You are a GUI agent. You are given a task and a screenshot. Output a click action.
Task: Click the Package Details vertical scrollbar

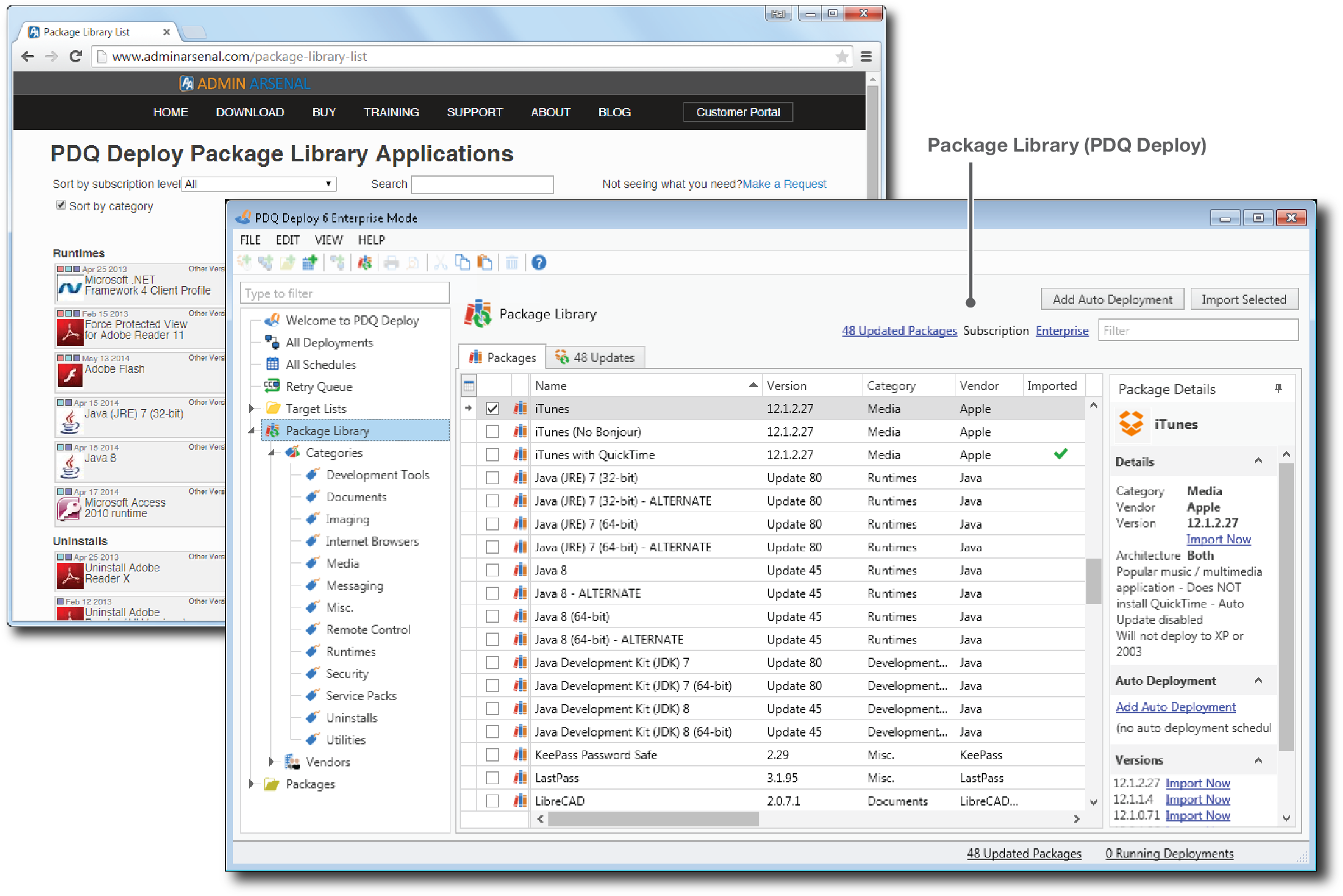(1286, 606)
